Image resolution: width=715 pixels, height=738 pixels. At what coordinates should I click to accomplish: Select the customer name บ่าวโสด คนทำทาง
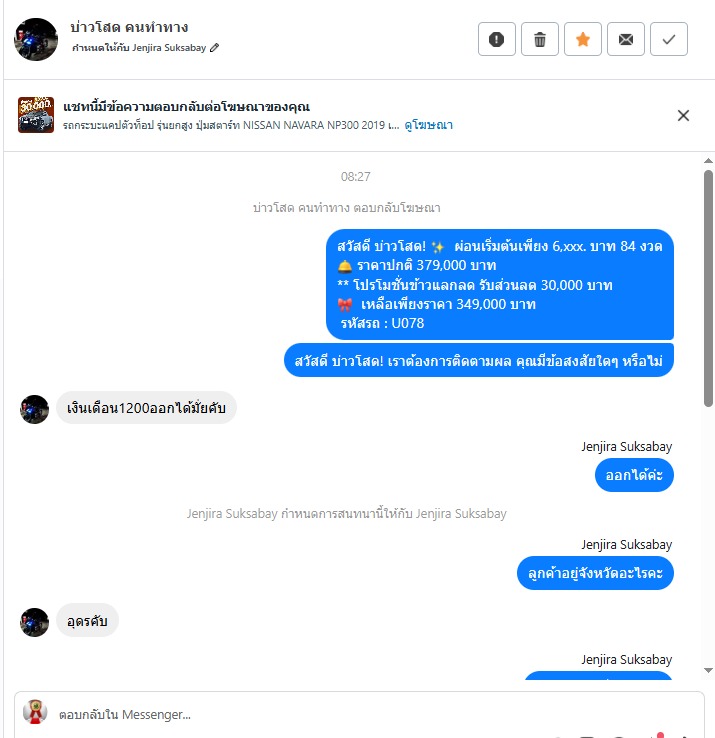(129, 27)
